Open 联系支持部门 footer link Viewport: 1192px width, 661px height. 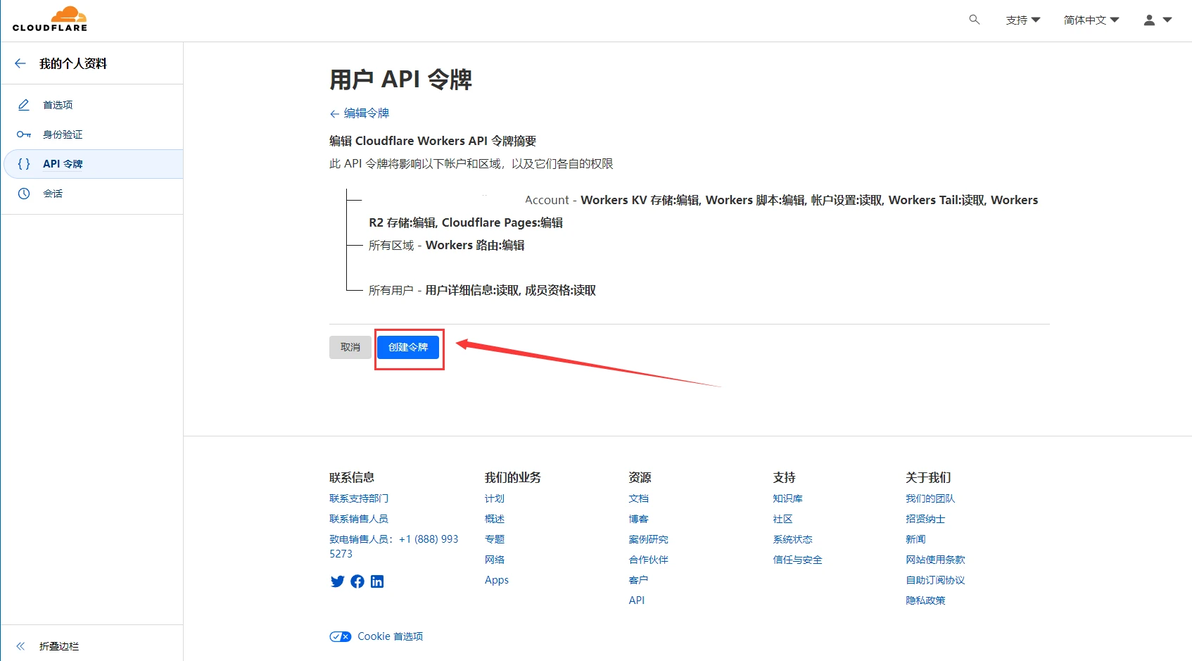coord(359,498)
